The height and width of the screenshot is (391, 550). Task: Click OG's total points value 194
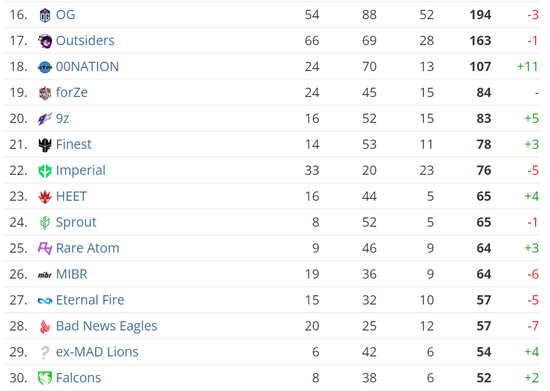point(480,15)
